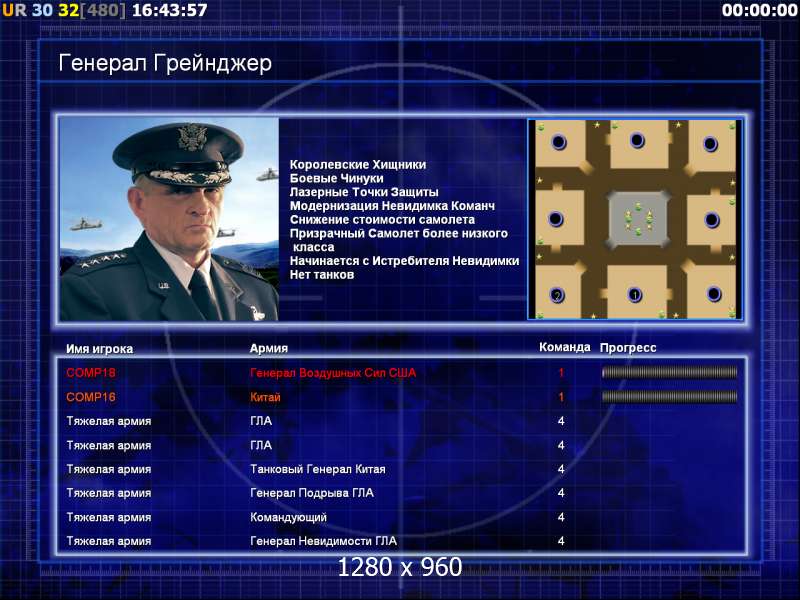The height and width of the screenshot is (600, 800).
Task: Click the title 'Генерал Грейнджер'
Action: (165, 64)
